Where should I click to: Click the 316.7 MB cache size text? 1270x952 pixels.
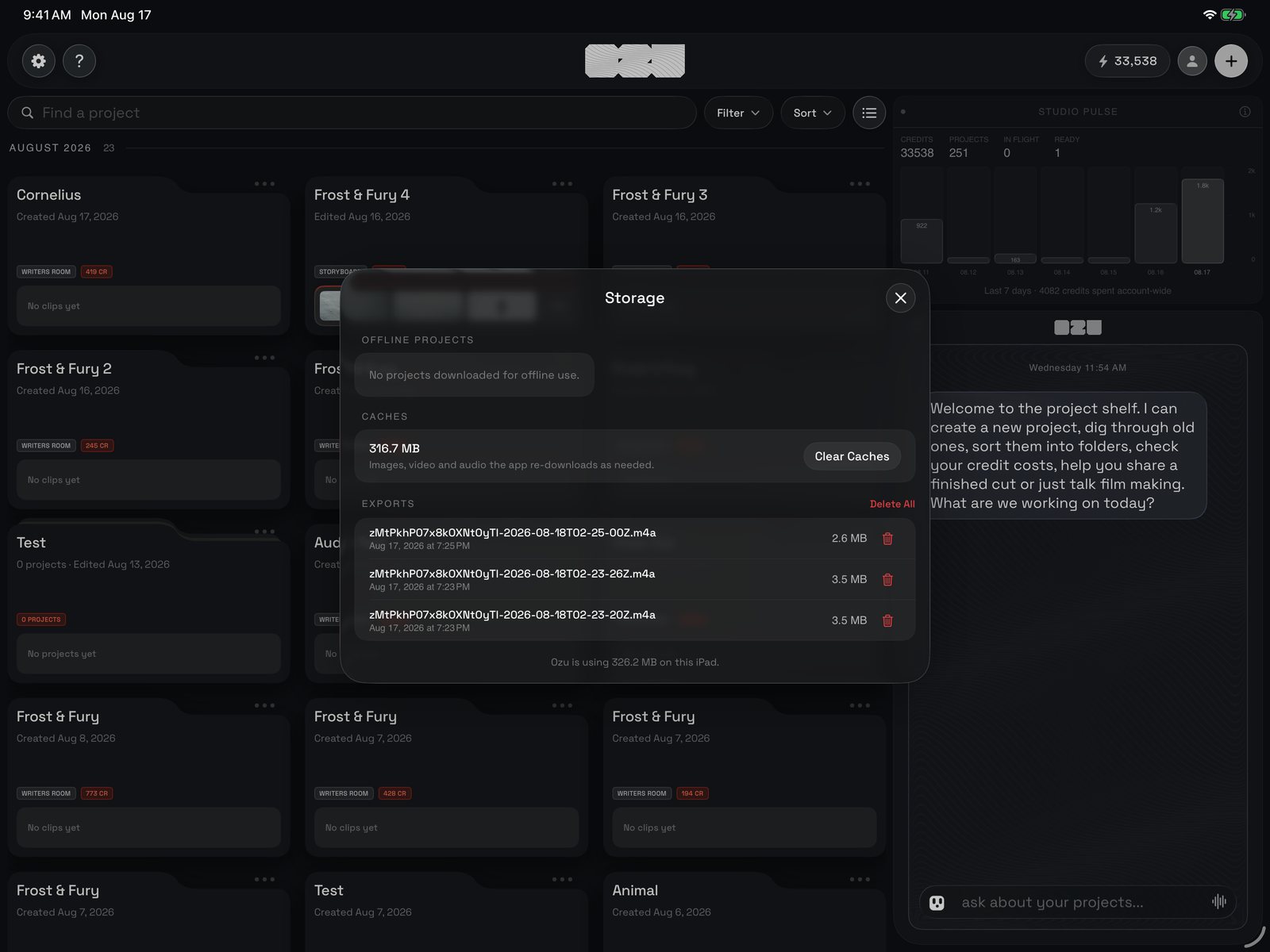394,448
